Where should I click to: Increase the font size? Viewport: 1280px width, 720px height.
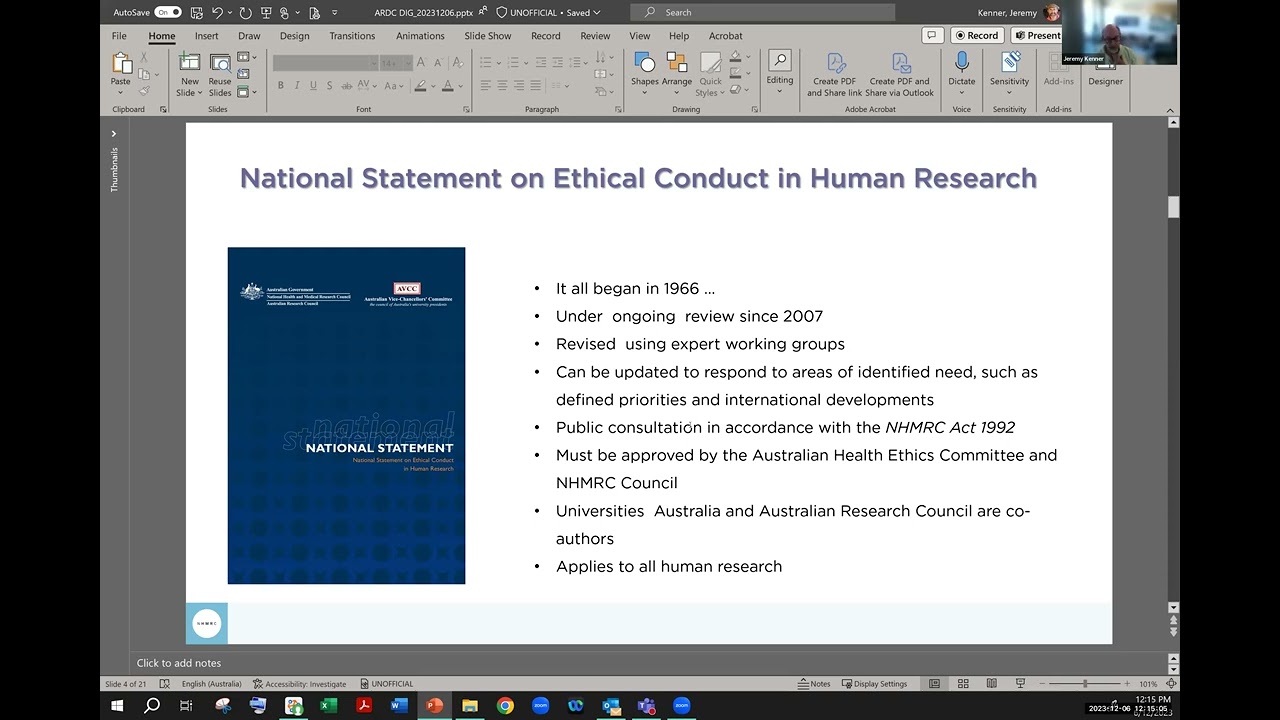[x=421, y=63]
